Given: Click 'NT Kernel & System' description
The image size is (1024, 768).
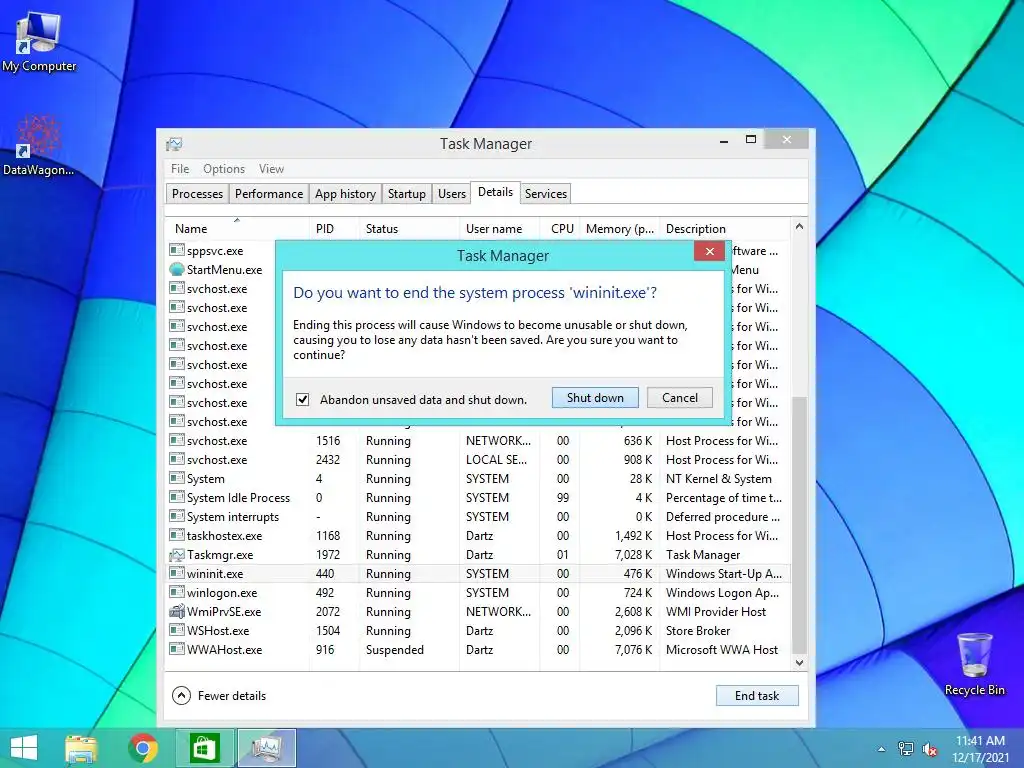Looking at the screenshot, I should click(718, 479).
